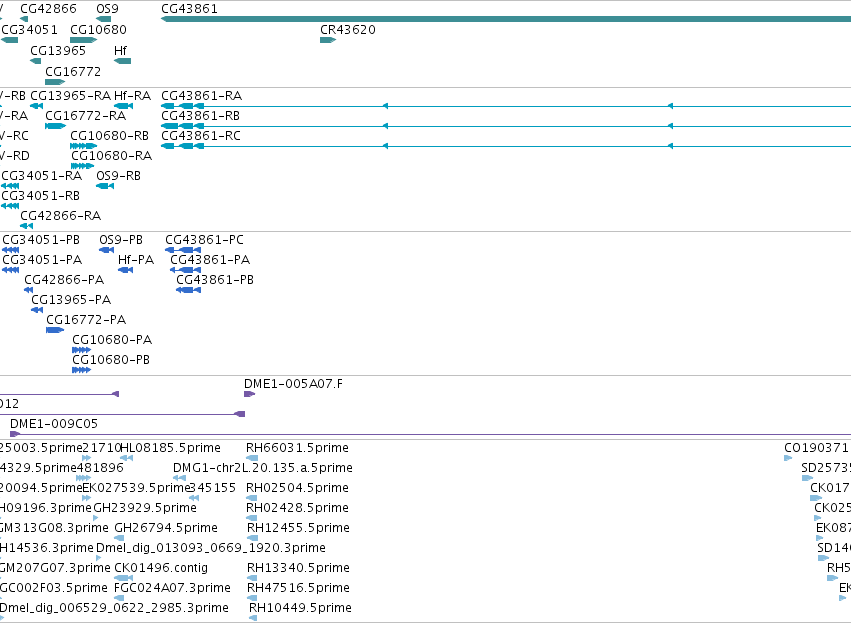
Task: Select the CG10680-RB transcript
Action: point(84,146)
